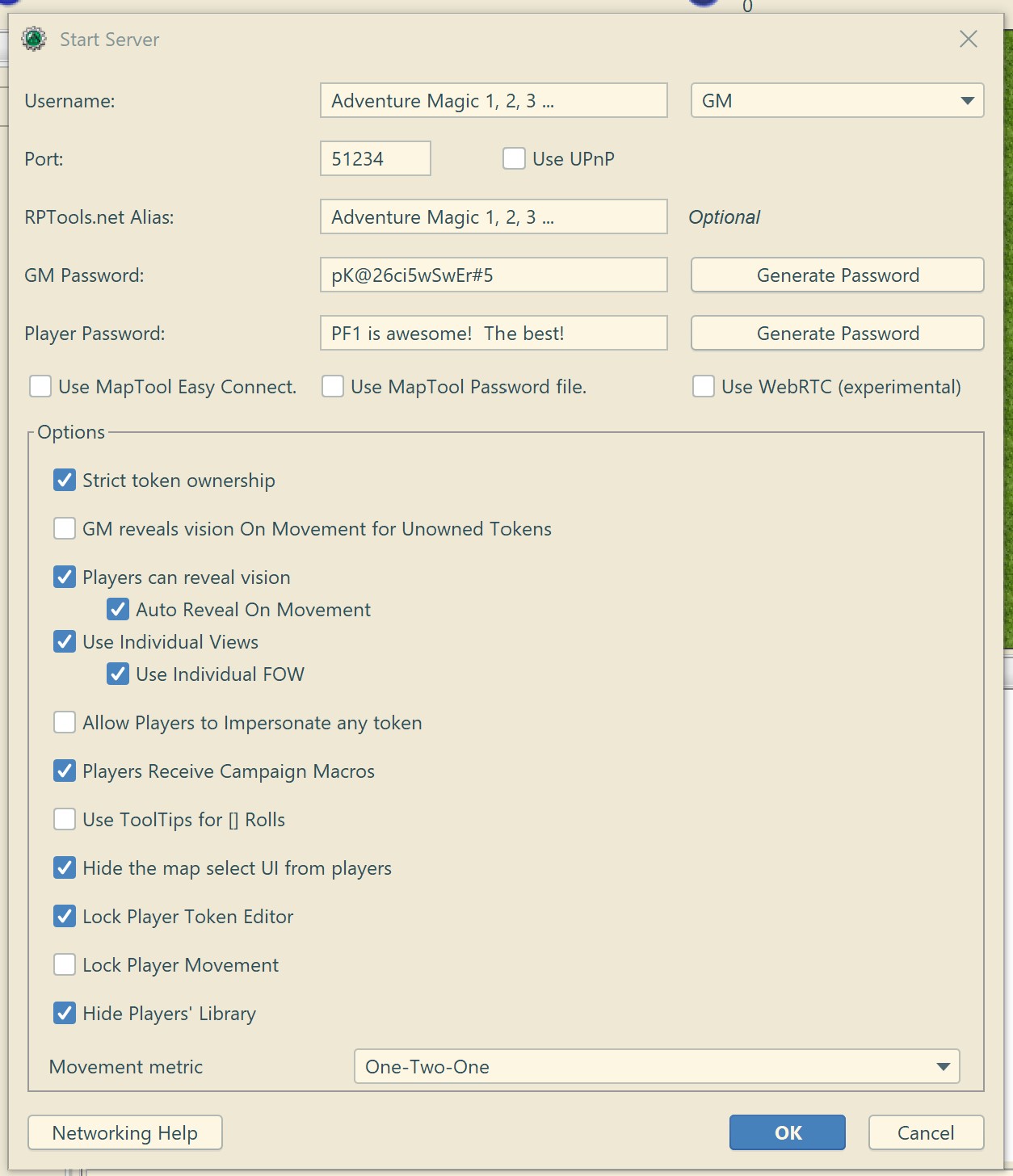1013x1176 pixels.
Task: Open Networking Help
Action: tap(124, 1132)
